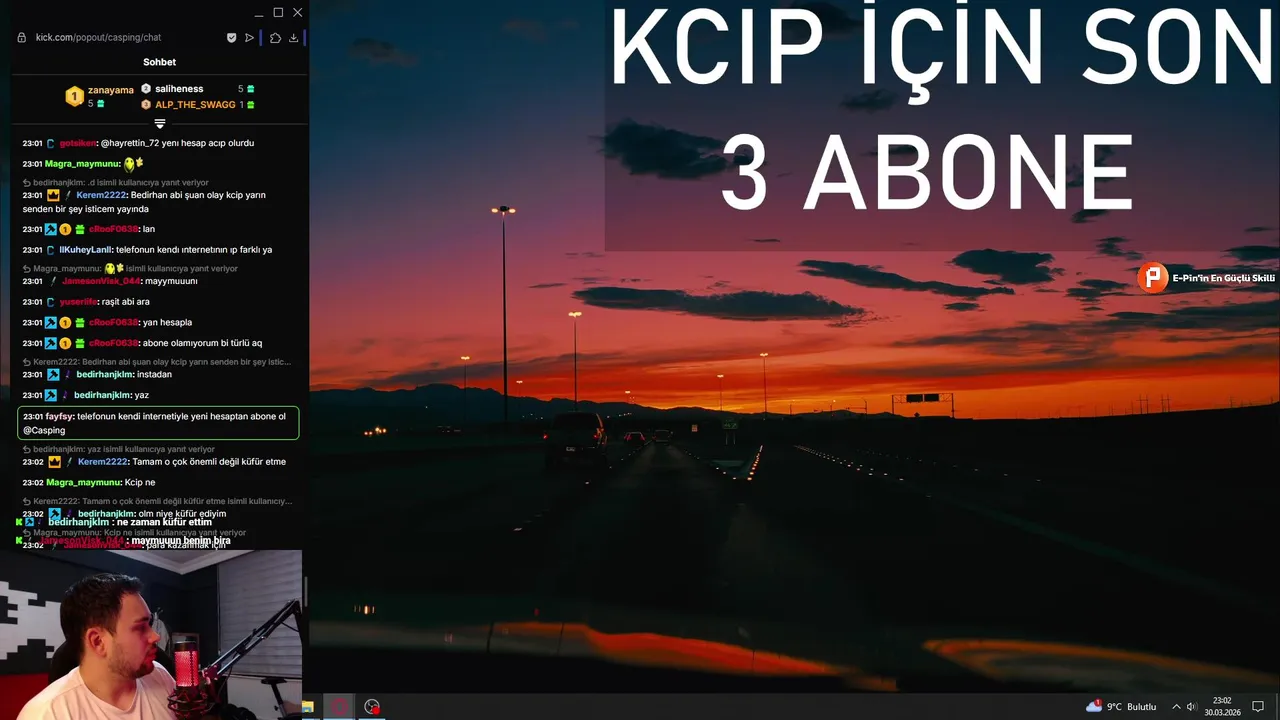Open the shield protection icon in address bar
Viewport: 1280px width, 720px height.
coord(232,38)
